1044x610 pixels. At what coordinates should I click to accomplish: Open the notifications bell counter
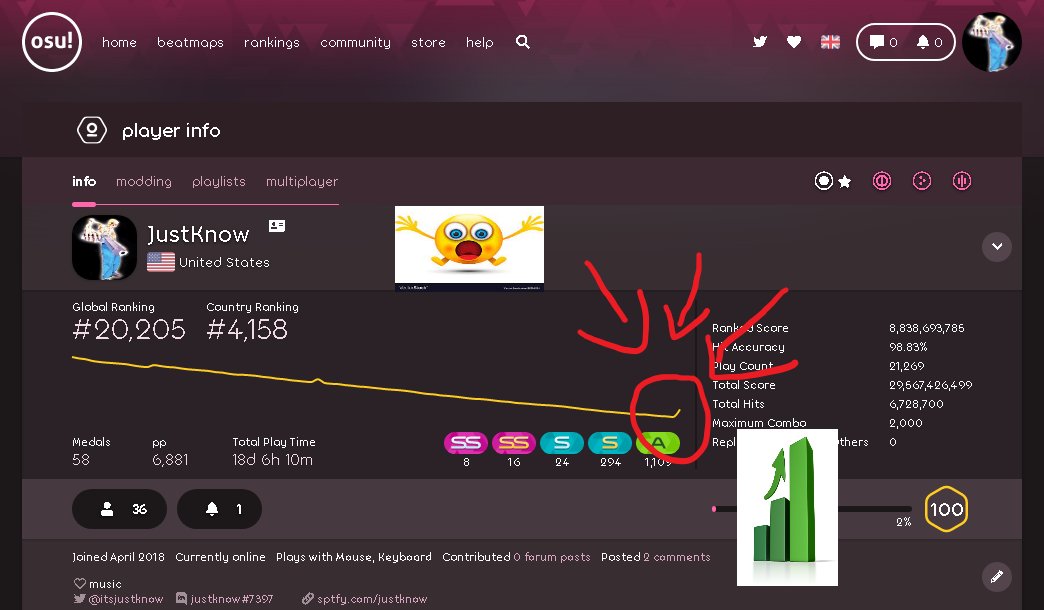(x=929, y=42)
